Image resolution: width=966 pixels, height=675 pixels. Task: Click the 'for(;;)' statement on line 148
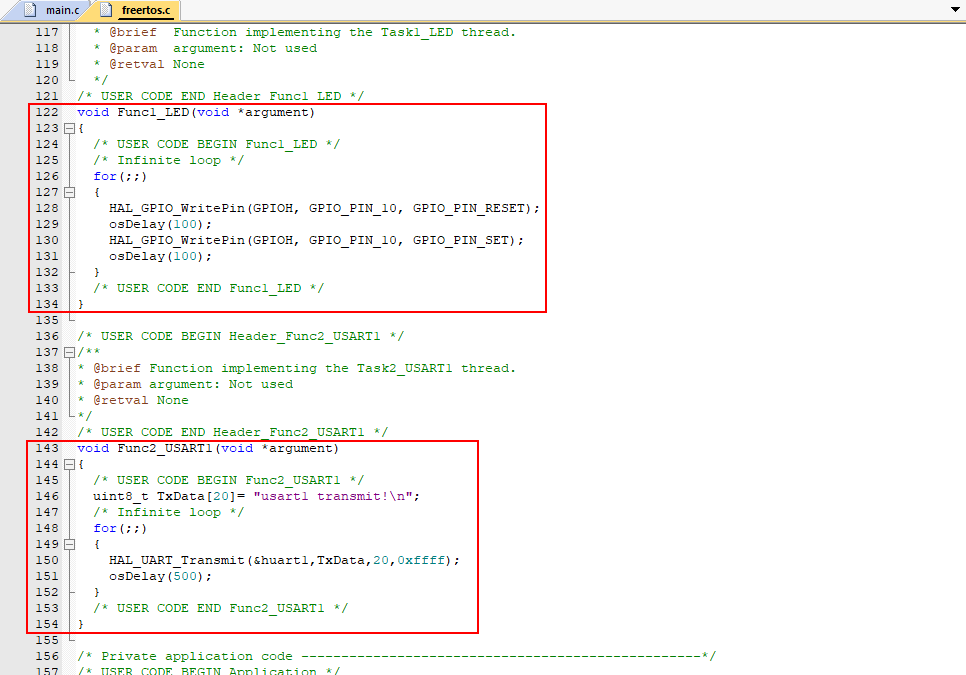click(x=120, y=528)
